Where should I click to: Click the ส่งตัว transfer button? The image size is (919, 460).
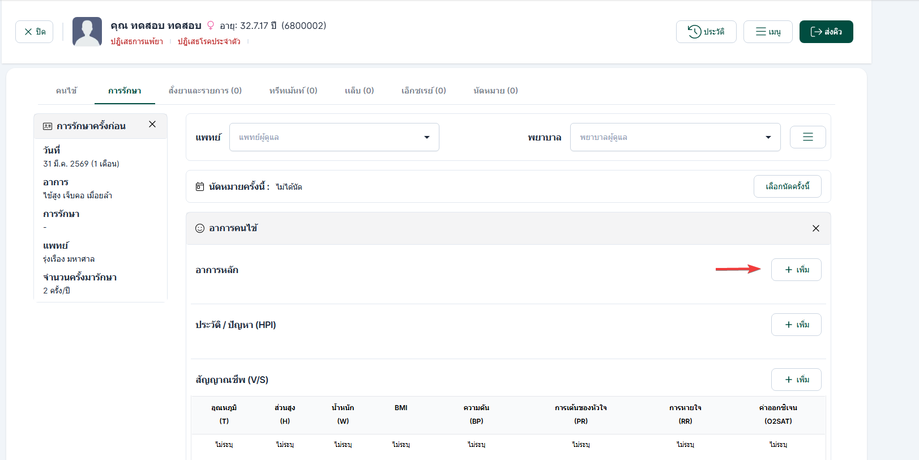(826, 32)
